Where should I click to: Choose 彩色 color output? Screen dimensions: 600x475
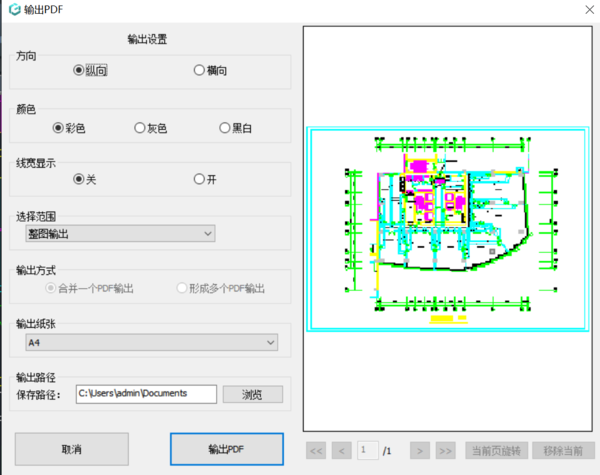pos(58,128)
